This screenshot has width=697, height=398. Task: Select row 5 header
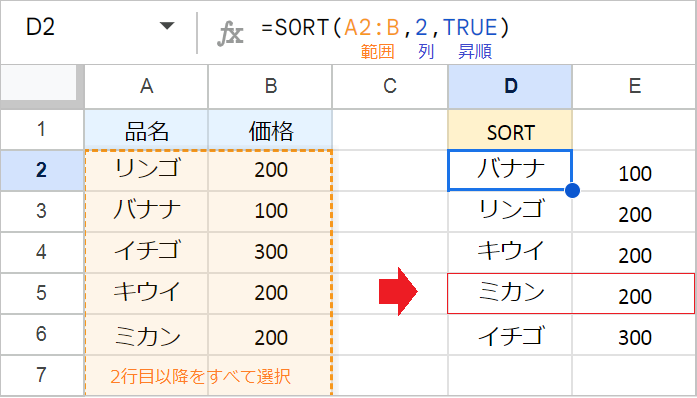tap(42, 293)
